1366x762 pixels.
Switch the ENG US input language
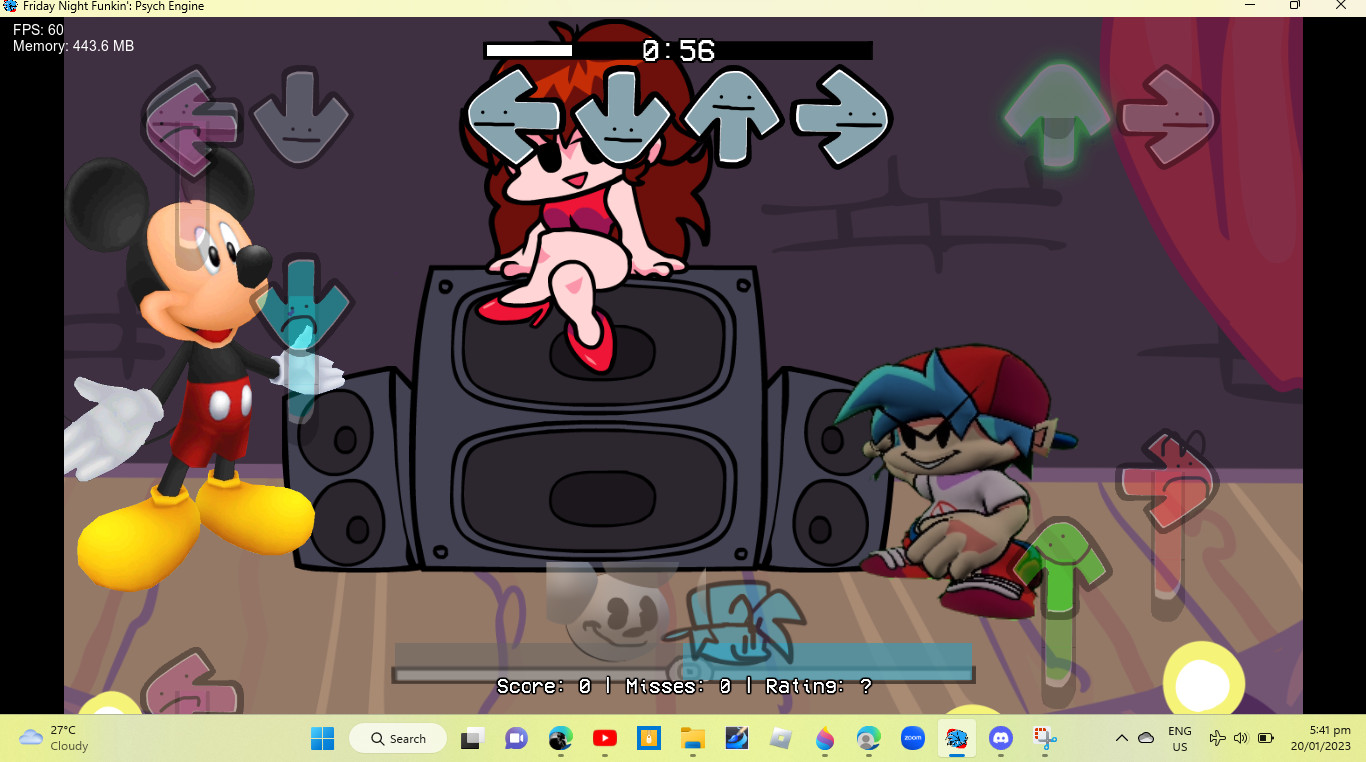point(1180,739)
